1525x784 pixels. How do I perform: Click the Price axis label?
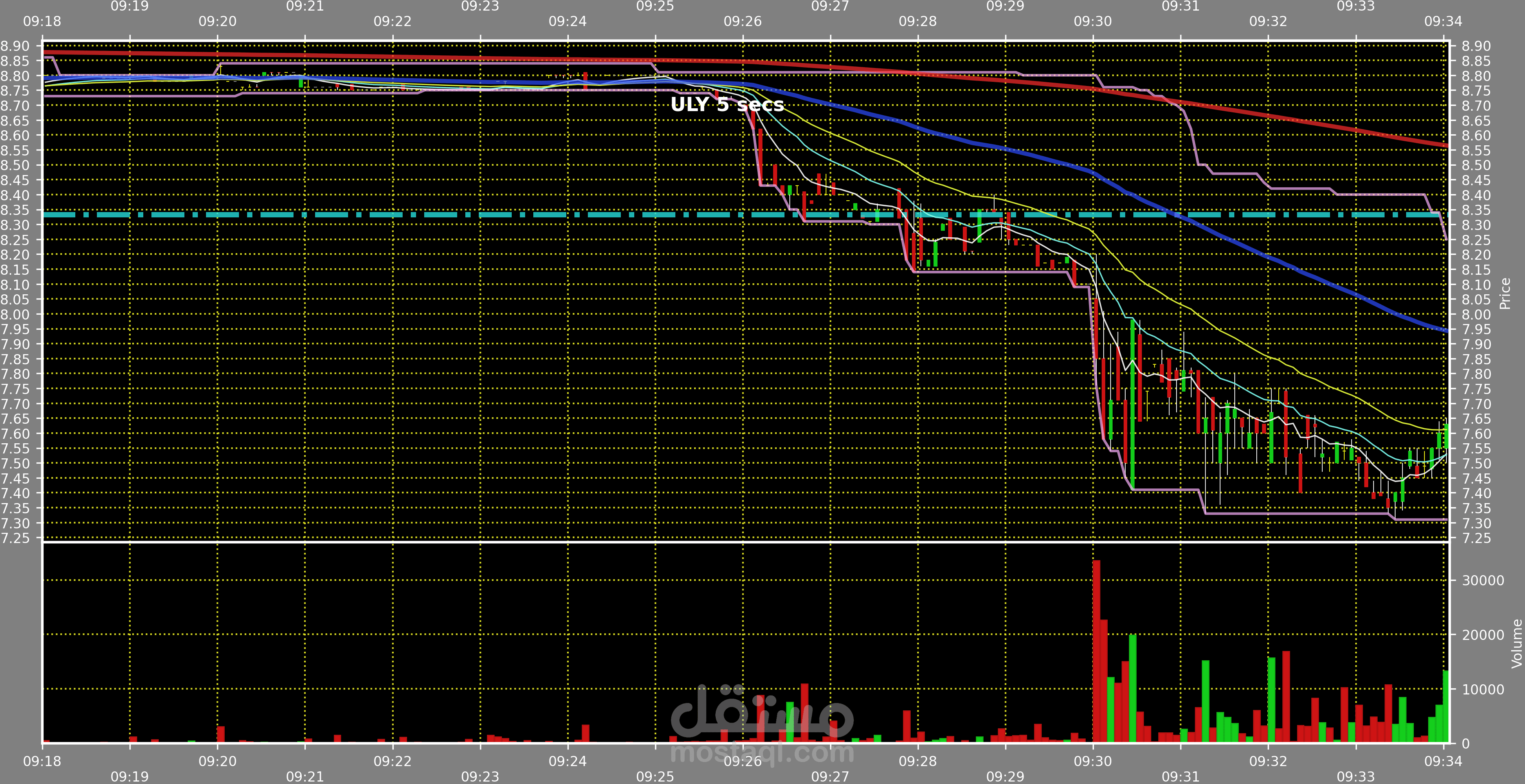click(x=1504, y=294)
